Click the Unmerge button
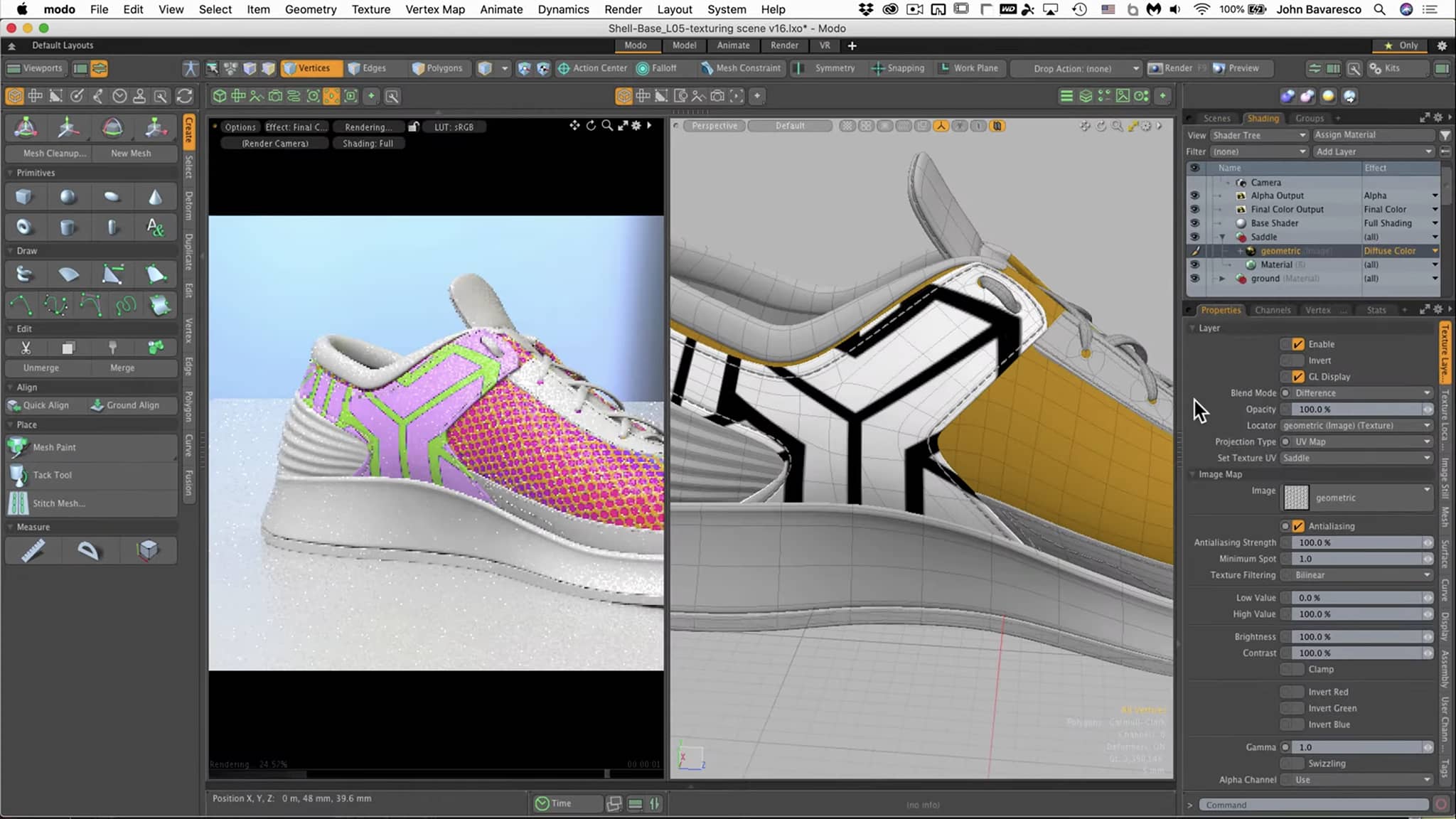 [x=41, y=368]
